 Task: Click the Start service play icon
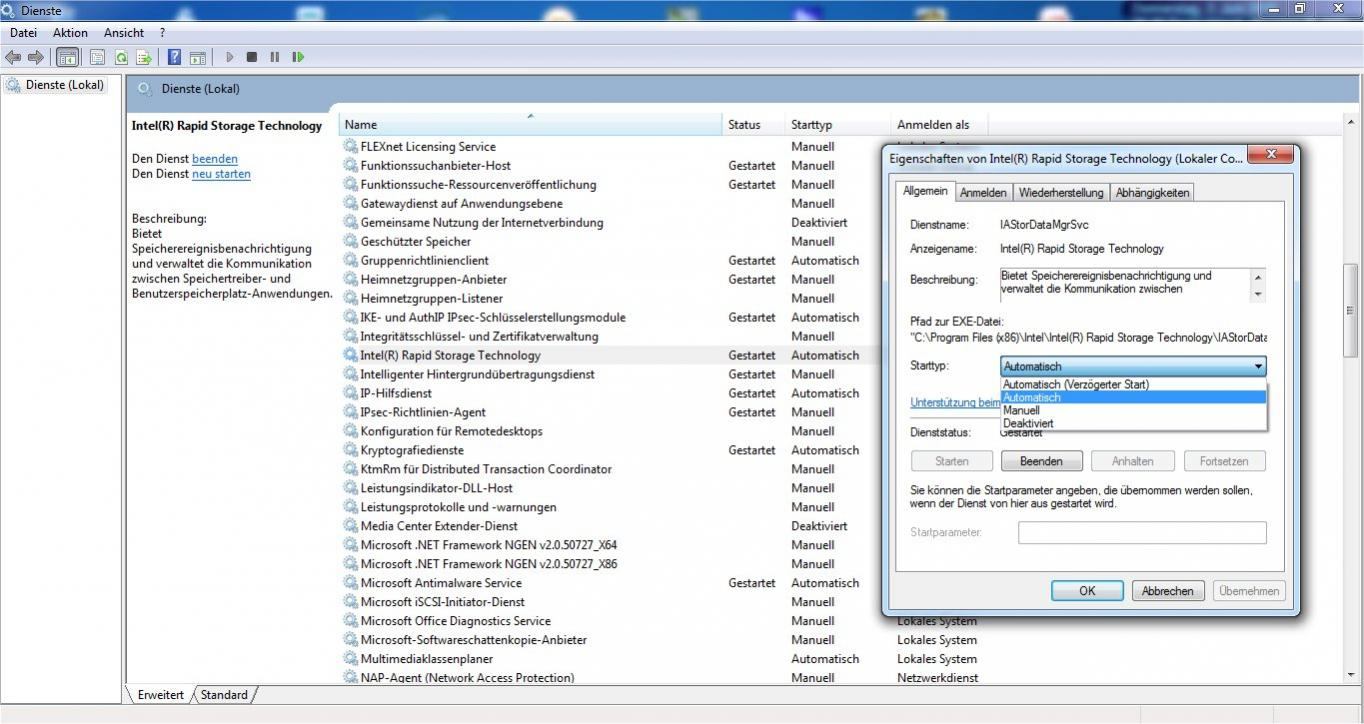click(229, 57)
